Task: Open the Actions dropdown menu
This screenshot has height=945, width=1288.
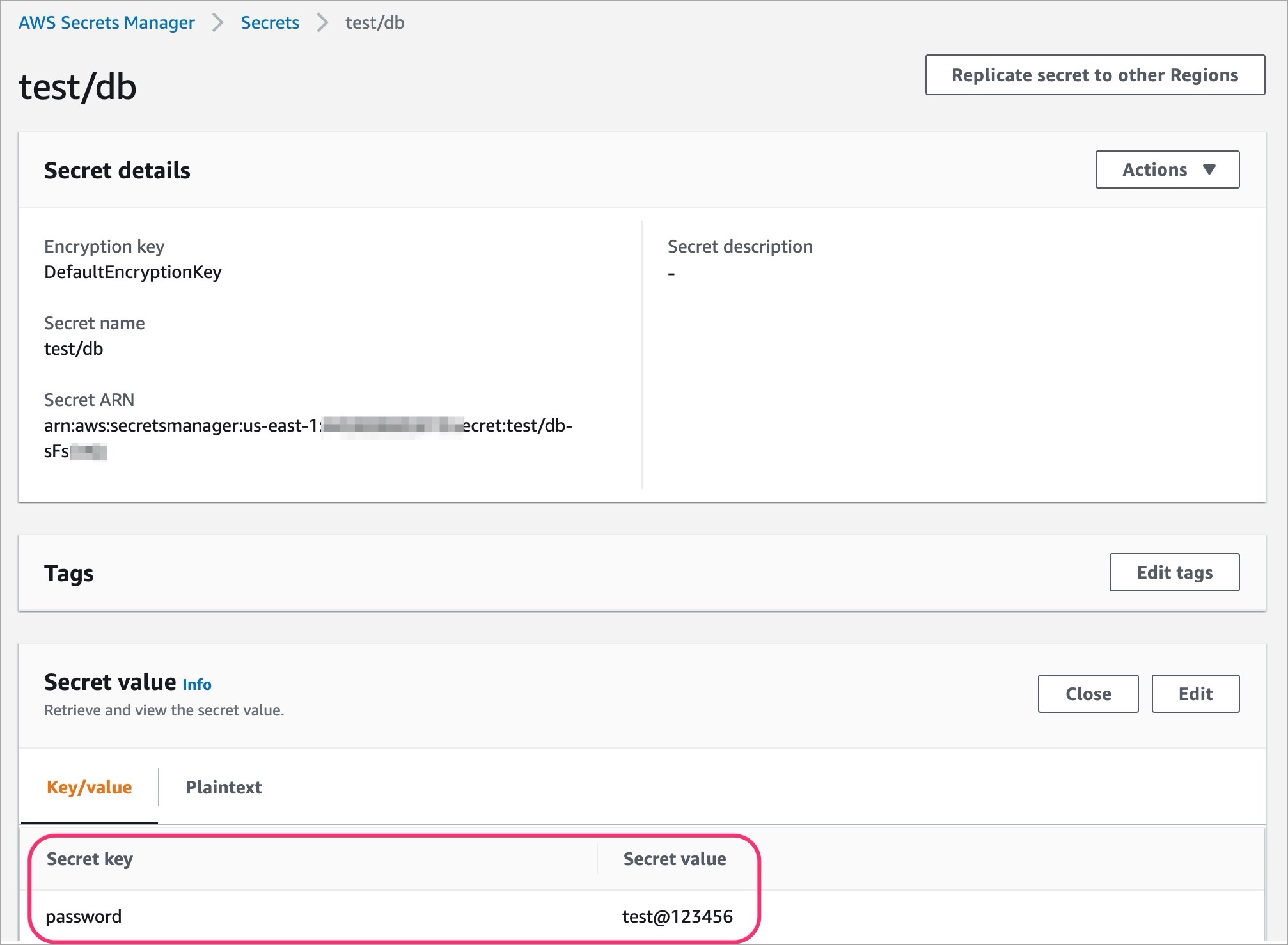Action: pyautogui.click(x=1167, y=169)
